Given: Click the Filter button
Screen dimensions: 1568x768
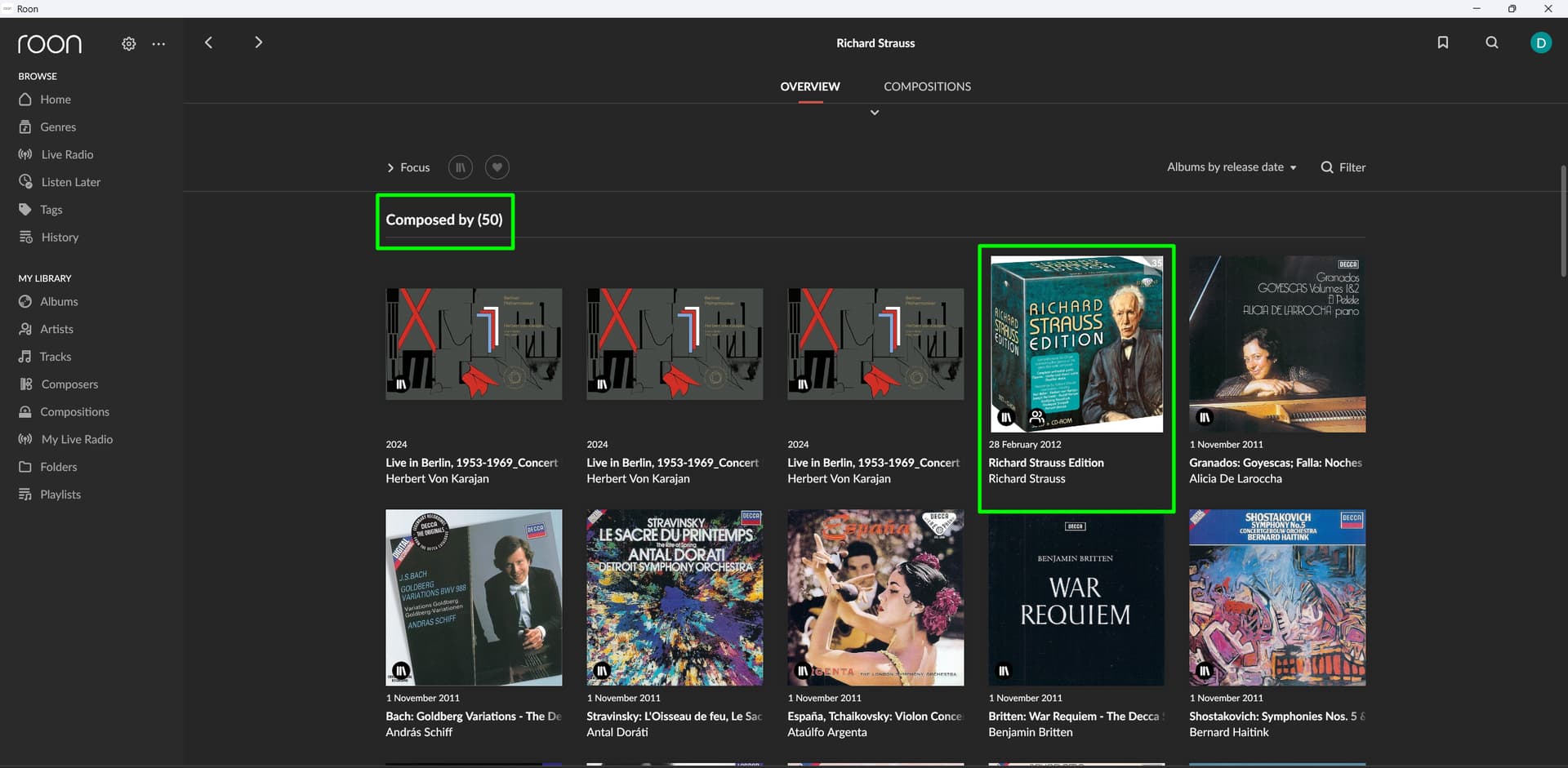Looking at the screenshot, I should [1343, 167].
